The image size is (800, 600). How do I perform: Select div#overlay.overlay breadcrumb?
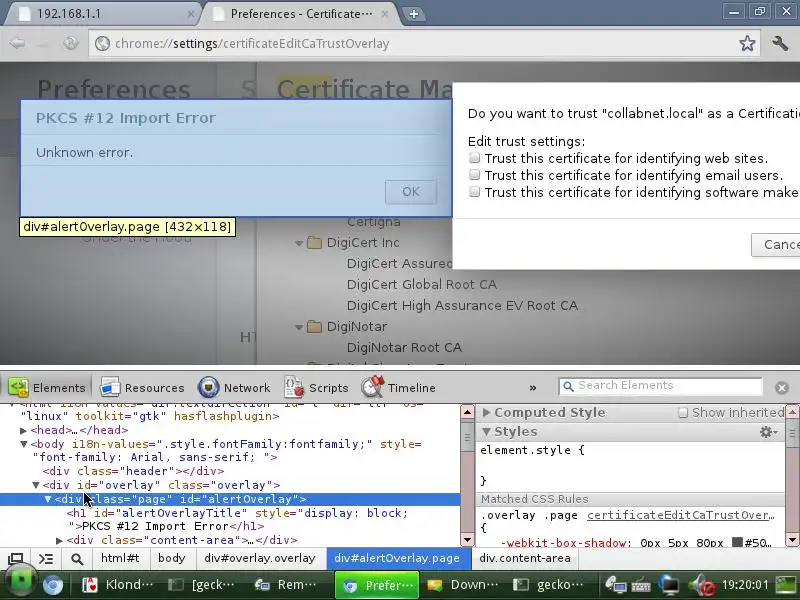[260, 558]
